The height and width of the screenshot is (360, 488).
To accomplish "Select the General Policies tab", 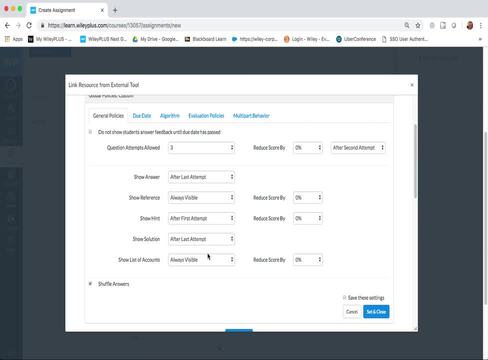I will 108,116.
